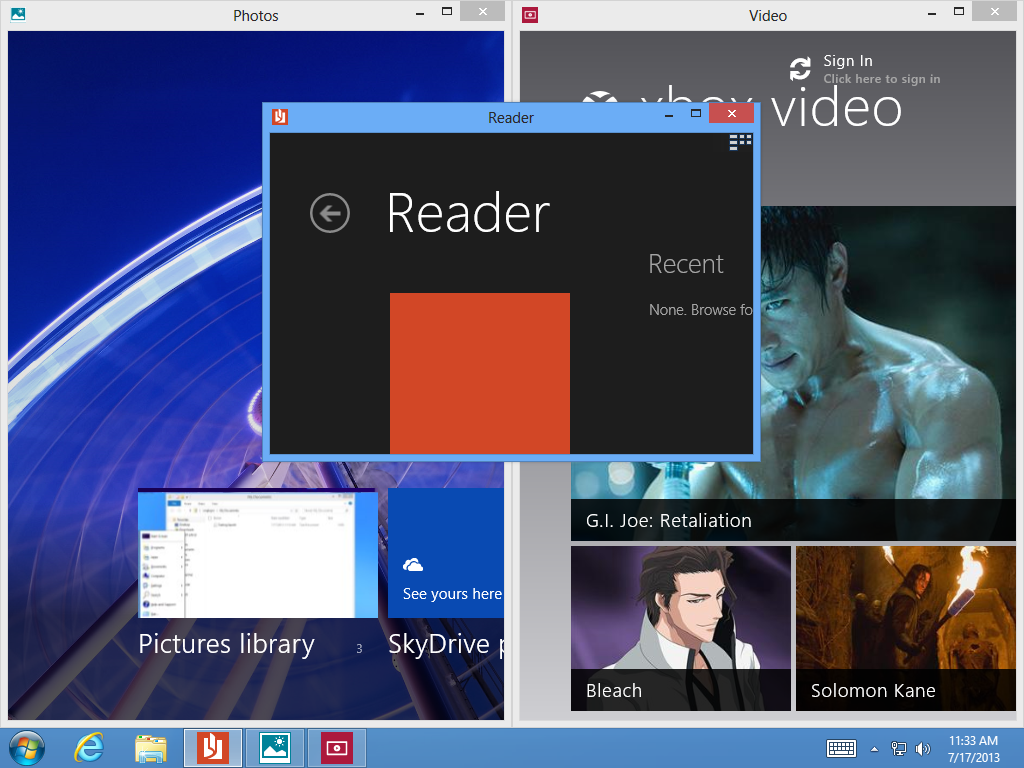The width and height of the screenshot is (1024, 768).
Task: Switch to Photos app on taskbar
Action: [x=275, y=748]
